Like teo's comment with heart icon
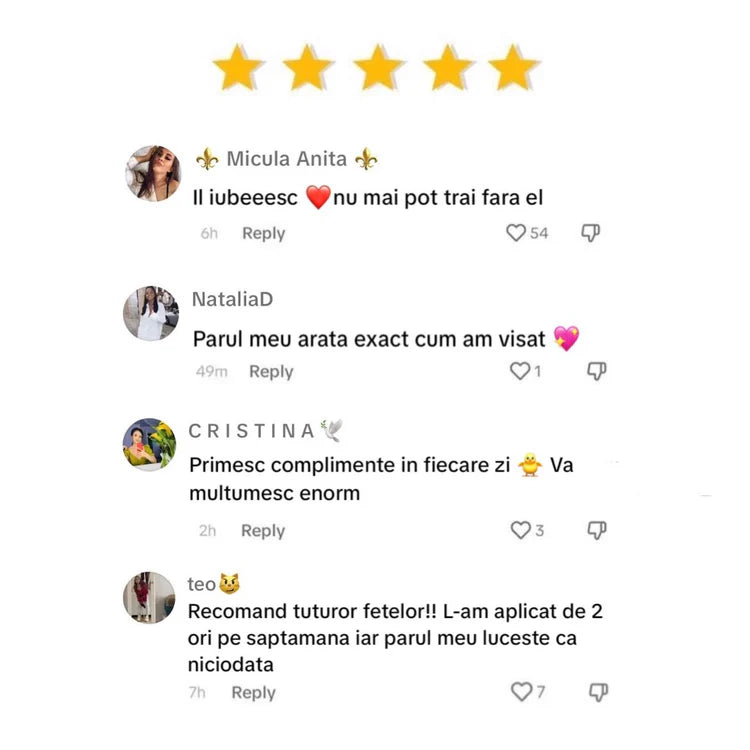750x750 pixels. pyautogui.click(x=522, y=692)
